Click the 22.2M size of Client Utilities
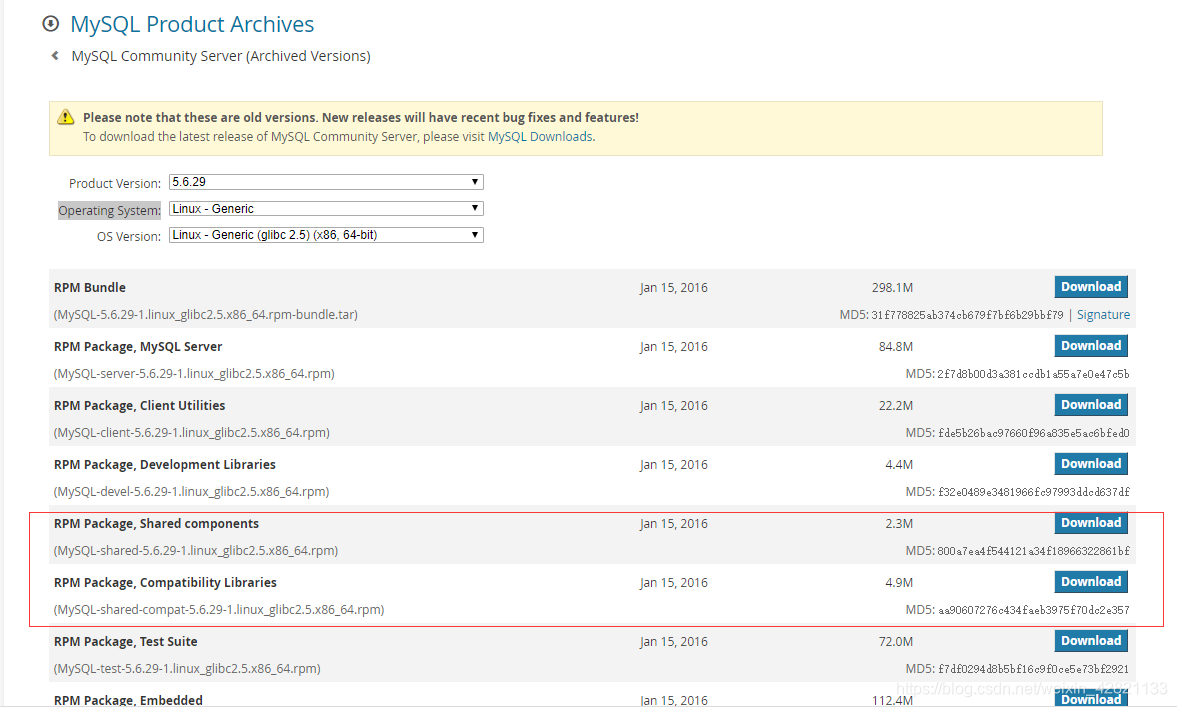The height and width of the screenshot is (707, 1177). click(896, 405)
